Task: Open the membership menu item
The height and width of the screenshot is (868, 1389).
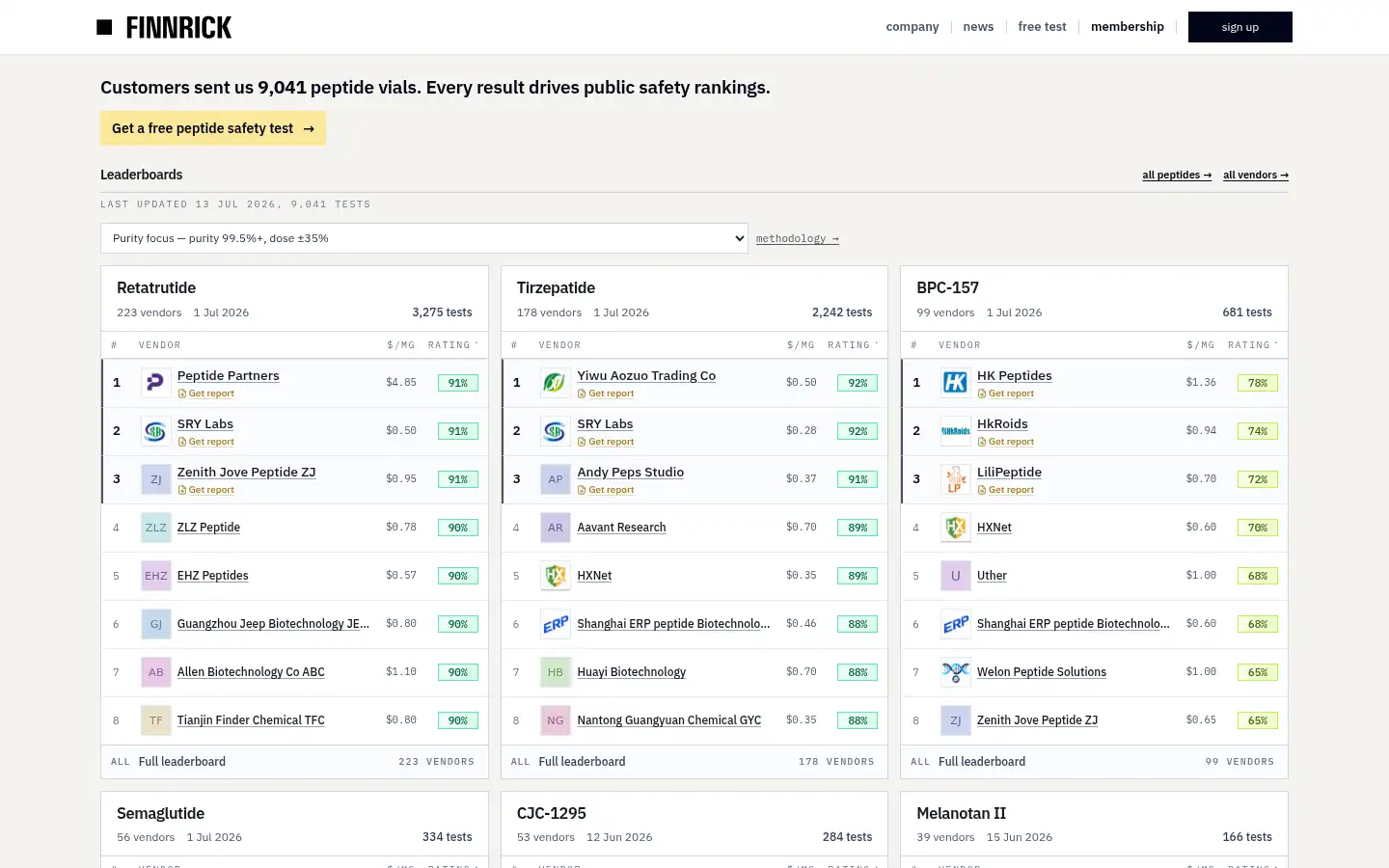Action: click(x=1128, y=27)
